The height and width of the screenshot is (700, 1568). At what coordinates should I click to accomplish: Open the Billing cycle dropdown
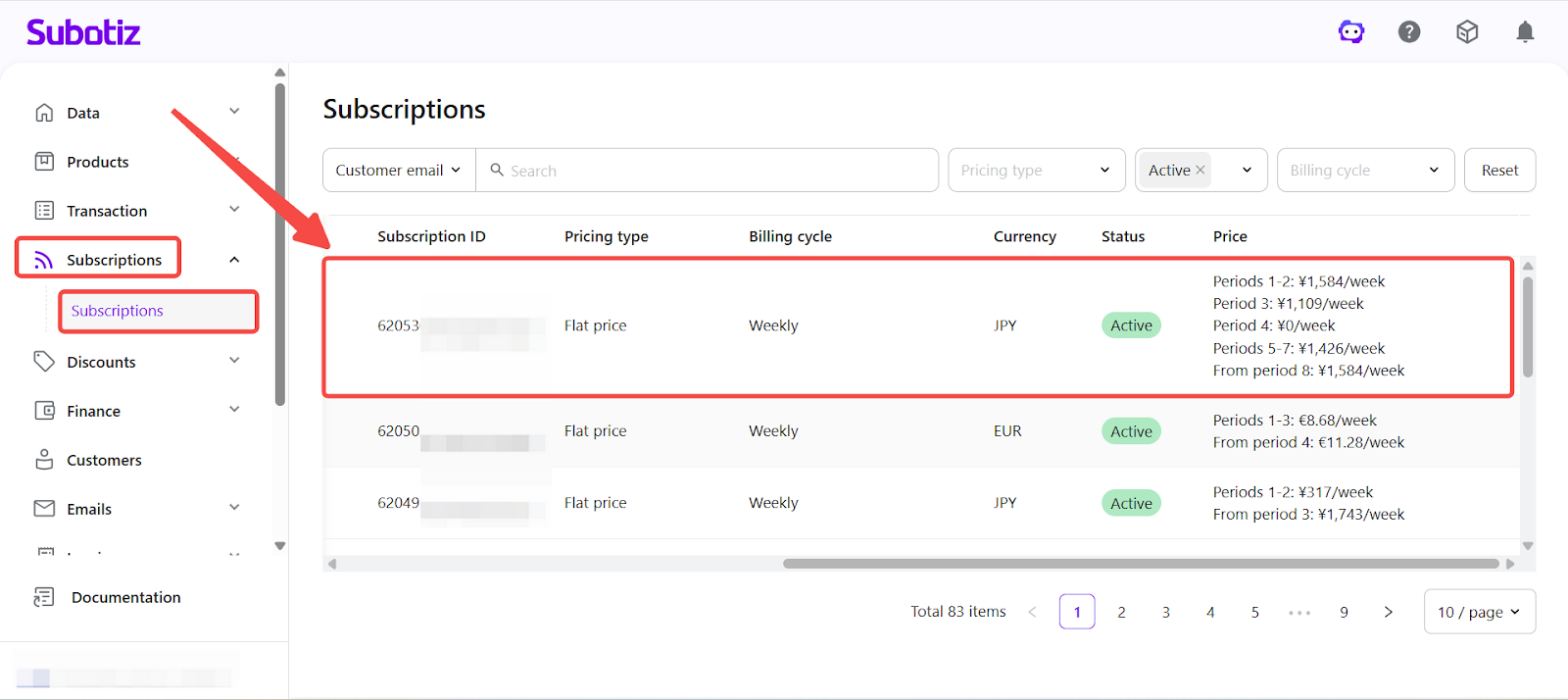click(1364, 170)
